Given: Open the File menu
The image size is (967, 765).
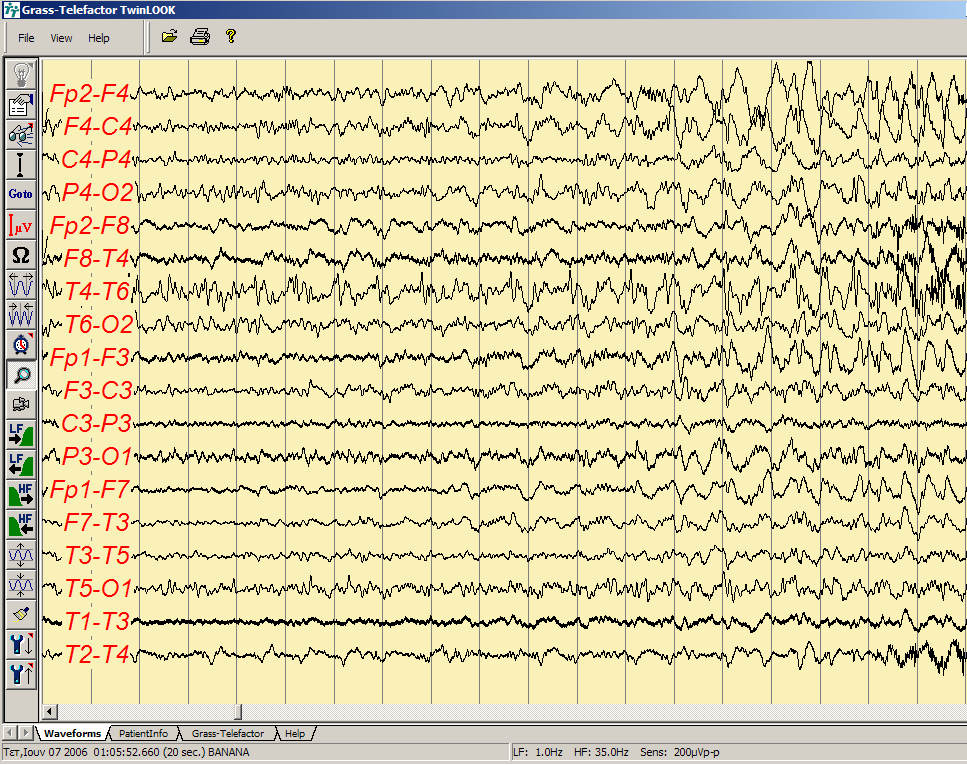Looking at the screenshot, I should (x=26, y=38).
